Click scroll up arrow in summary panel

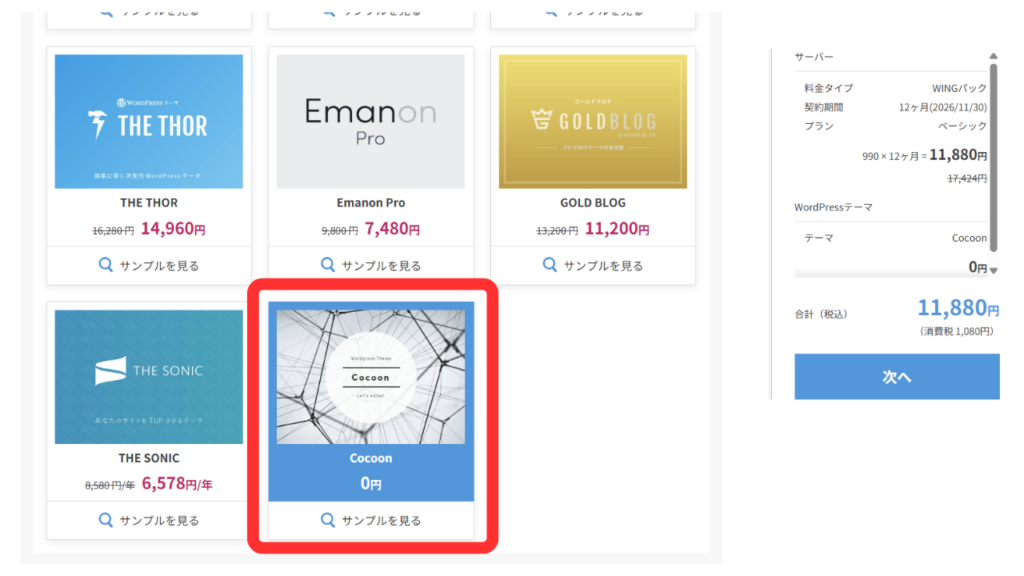click(993, 57)
